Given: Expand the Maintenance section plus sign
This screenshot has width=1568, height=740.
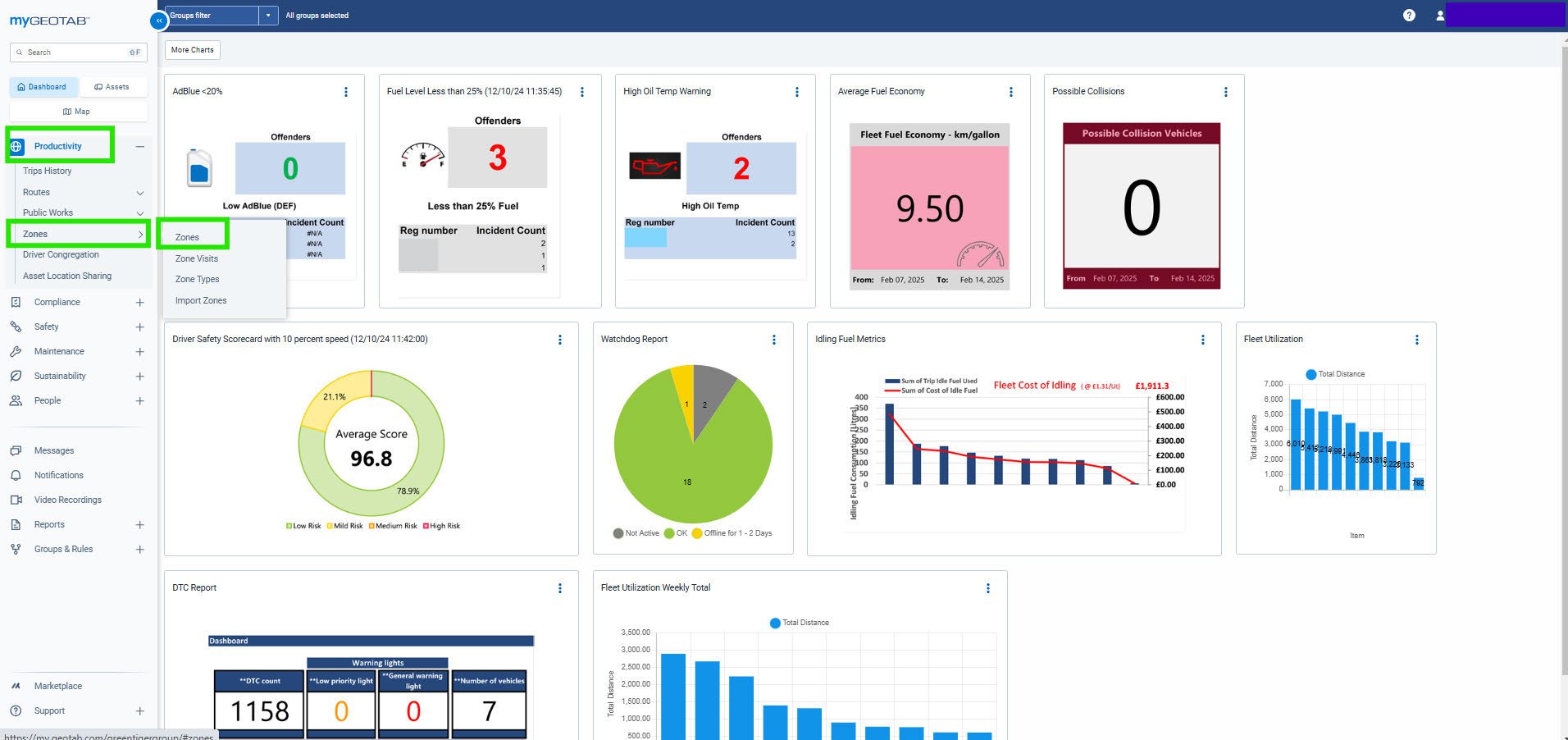Looking at the screenshot, I should (x=139, y=352).
